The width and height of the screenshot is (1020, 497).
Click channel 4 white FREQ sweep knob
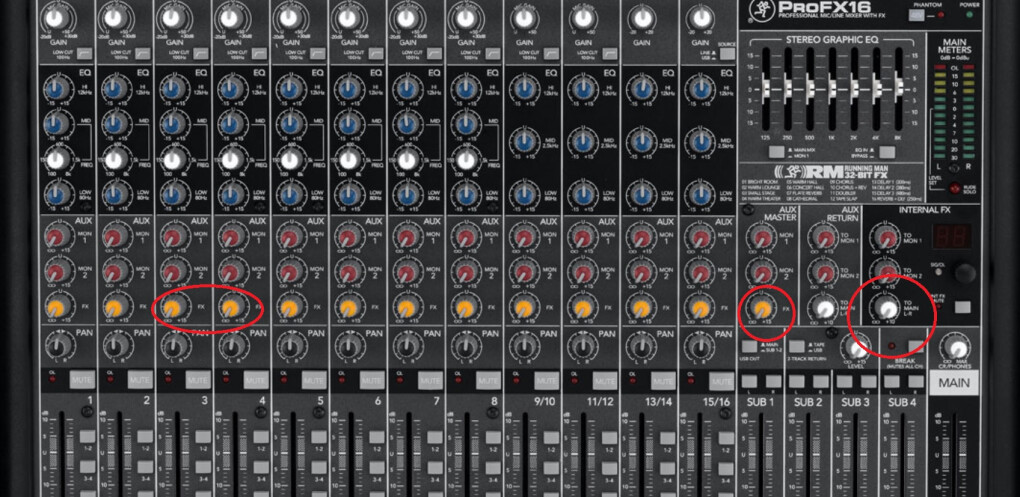pyautogui.click(x=232, y=159)
